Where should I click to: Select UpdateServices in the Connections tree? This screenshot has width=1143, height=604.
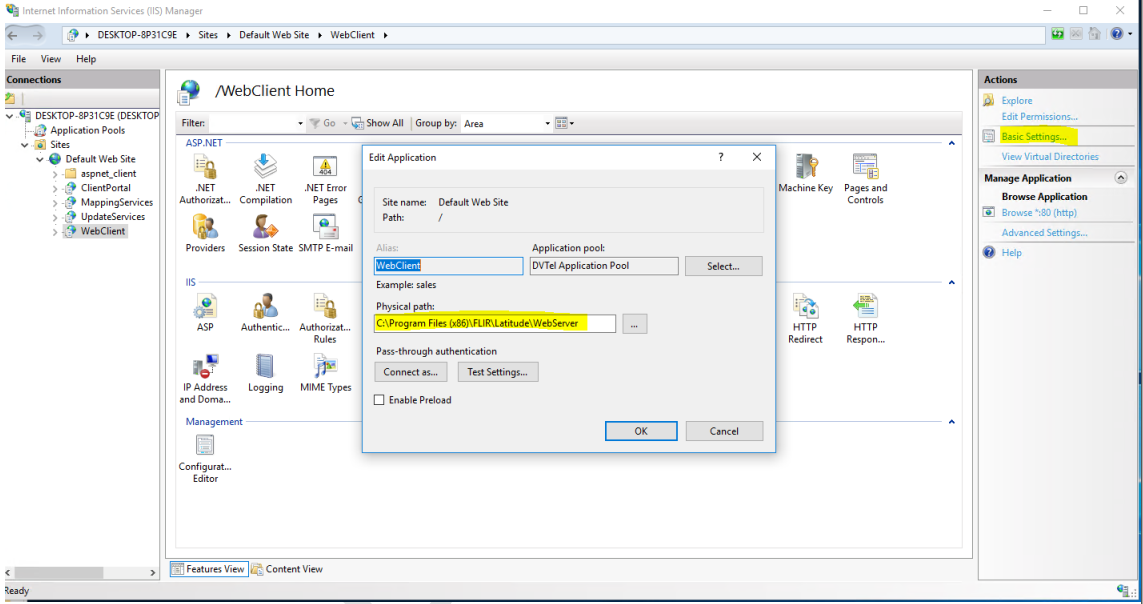(x=112, y=217)
